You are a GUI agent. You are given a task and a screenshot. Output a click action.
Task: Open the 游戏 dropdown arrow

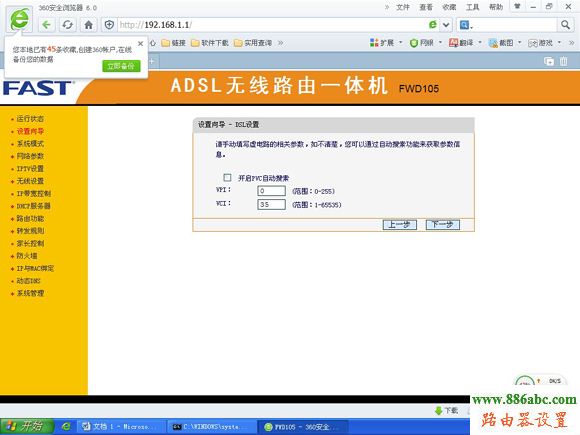coord(559,43)
